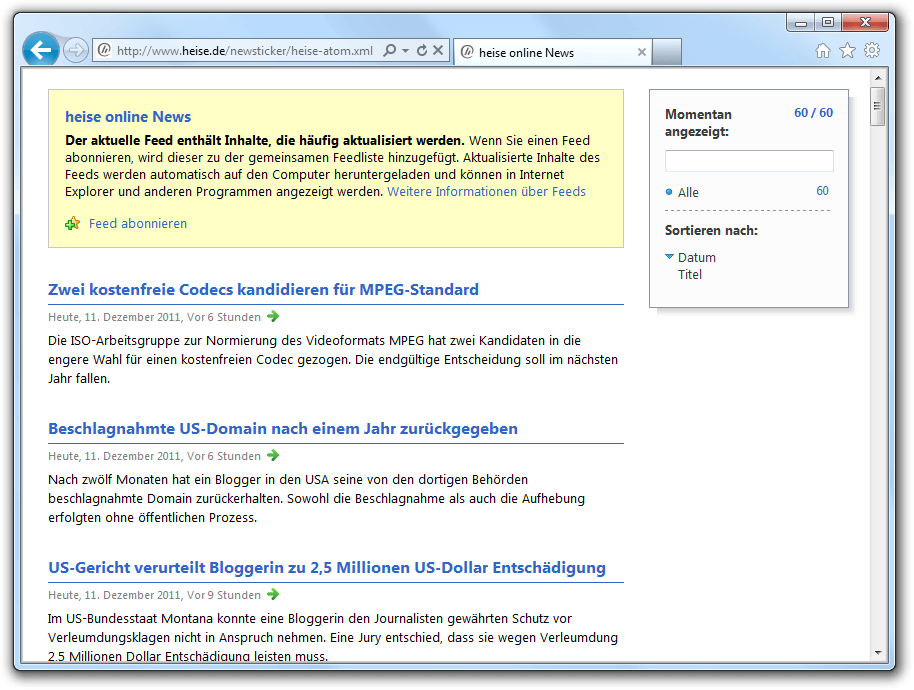
Task: Click the search magnifier in the address bar
Action: pos(389,51)
